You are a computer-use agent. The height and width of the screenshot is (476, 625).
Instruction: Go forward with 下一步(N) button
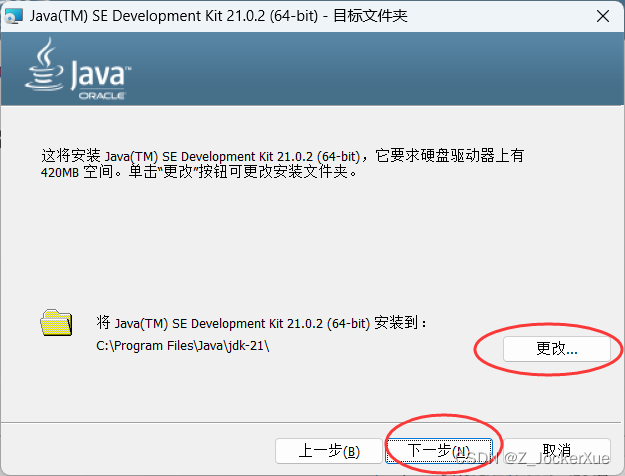click(x=439, y=451)
